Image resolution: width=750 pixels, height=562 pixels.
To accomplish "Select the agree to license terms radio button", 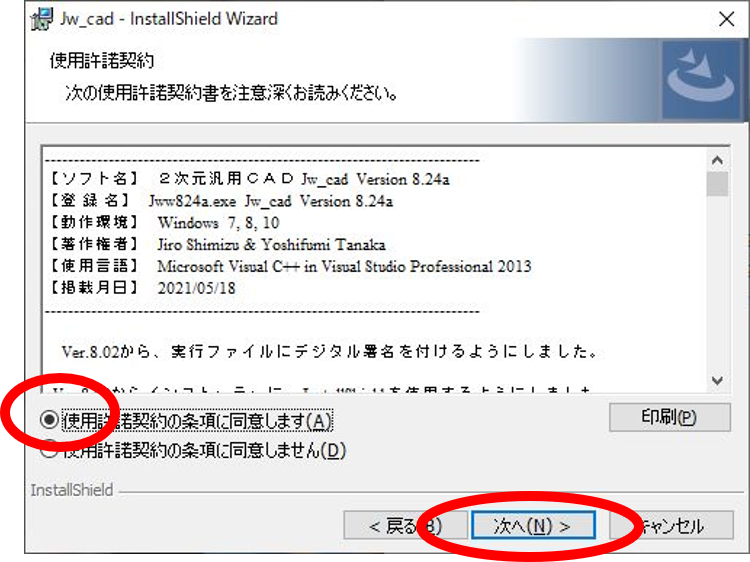I will pyautogui.click(x=49, y=420).
